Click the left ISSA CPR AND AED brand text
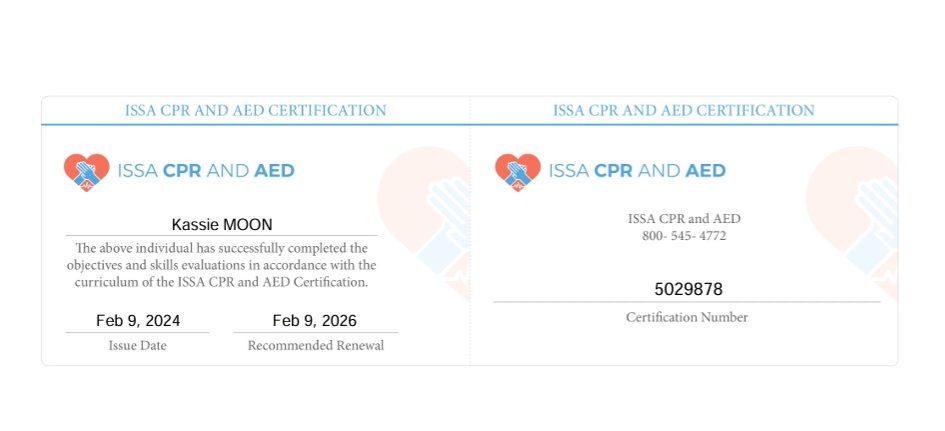The image size is (945, 431). (x=206, y=171)
